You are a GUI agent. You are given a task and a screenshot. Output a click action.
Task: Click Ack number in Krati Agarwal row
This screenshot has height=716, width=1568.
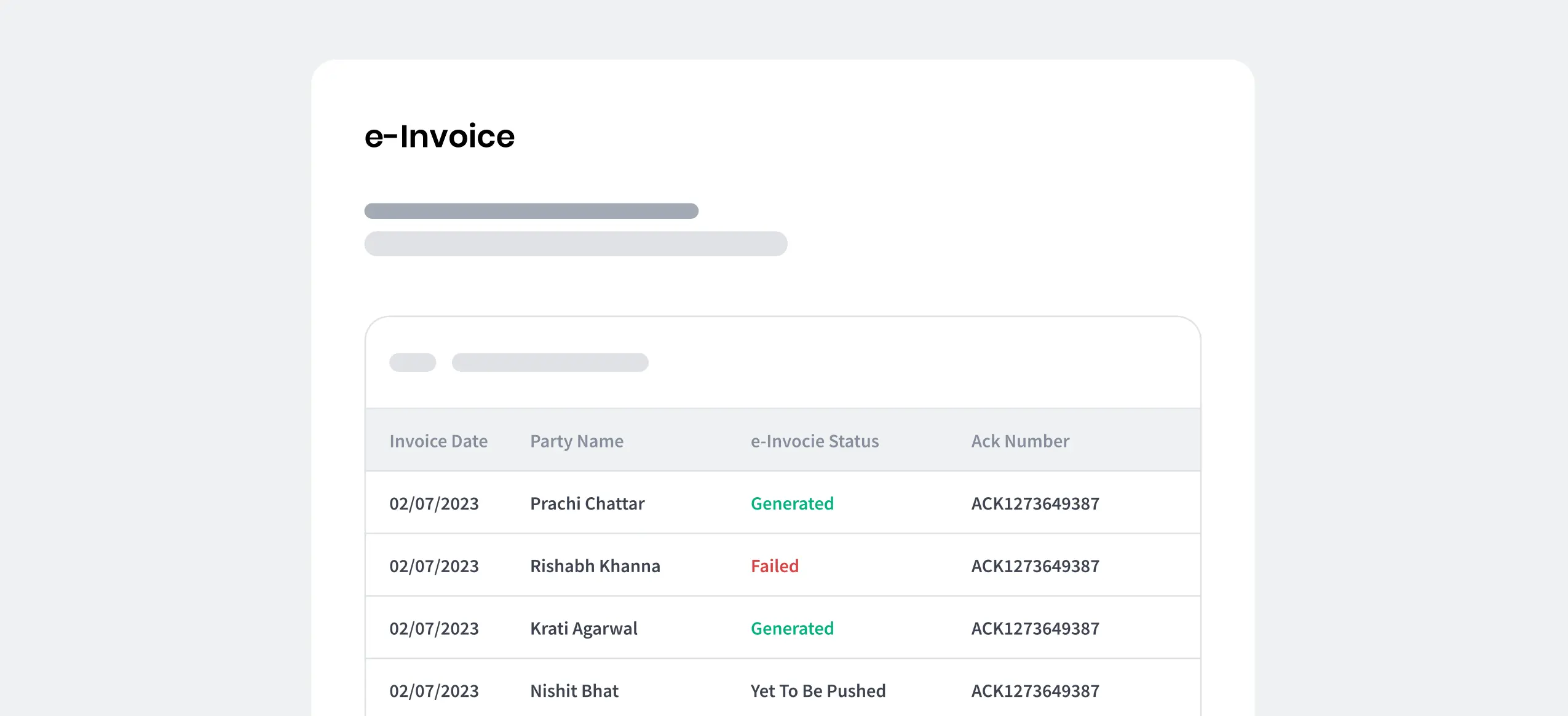point(1034,629)
